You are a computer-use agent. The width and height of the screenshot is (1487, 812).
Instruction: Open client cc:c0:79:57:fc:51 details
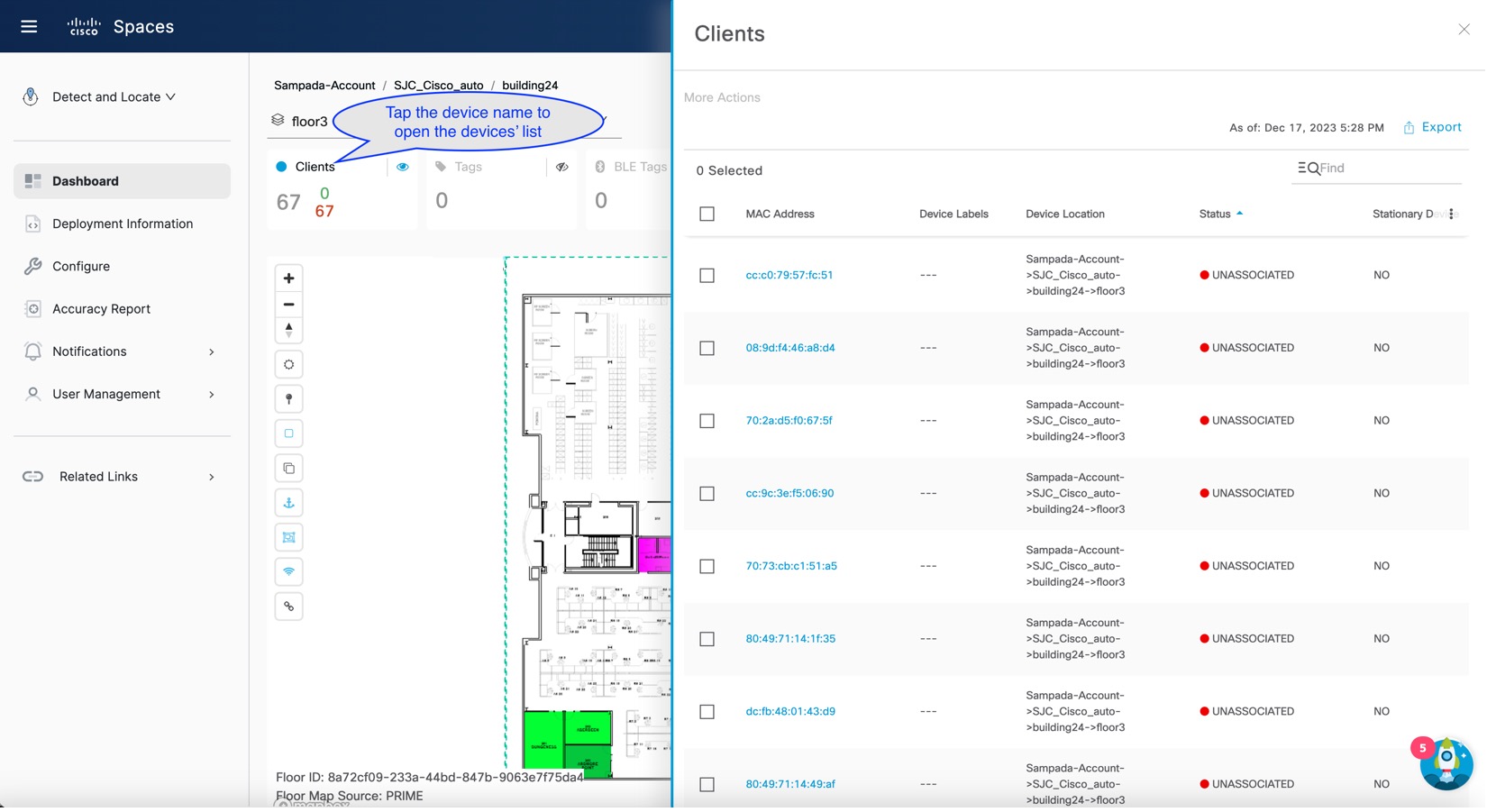tap(789, 275)
